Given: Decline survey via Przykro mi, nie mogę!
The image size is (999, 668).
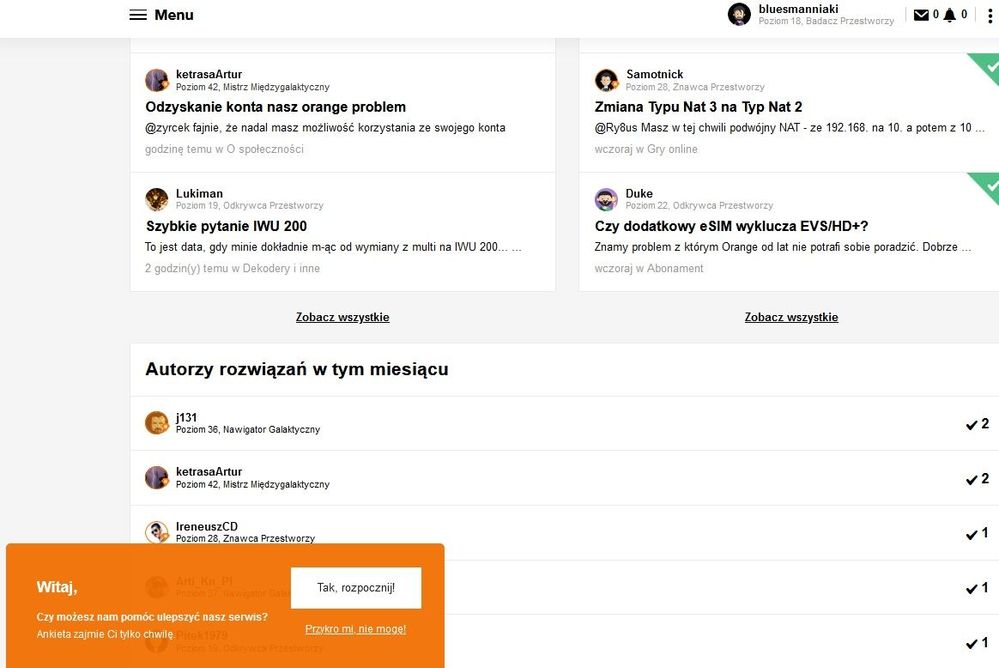Looking at the screenshot, I should [355, 629].
